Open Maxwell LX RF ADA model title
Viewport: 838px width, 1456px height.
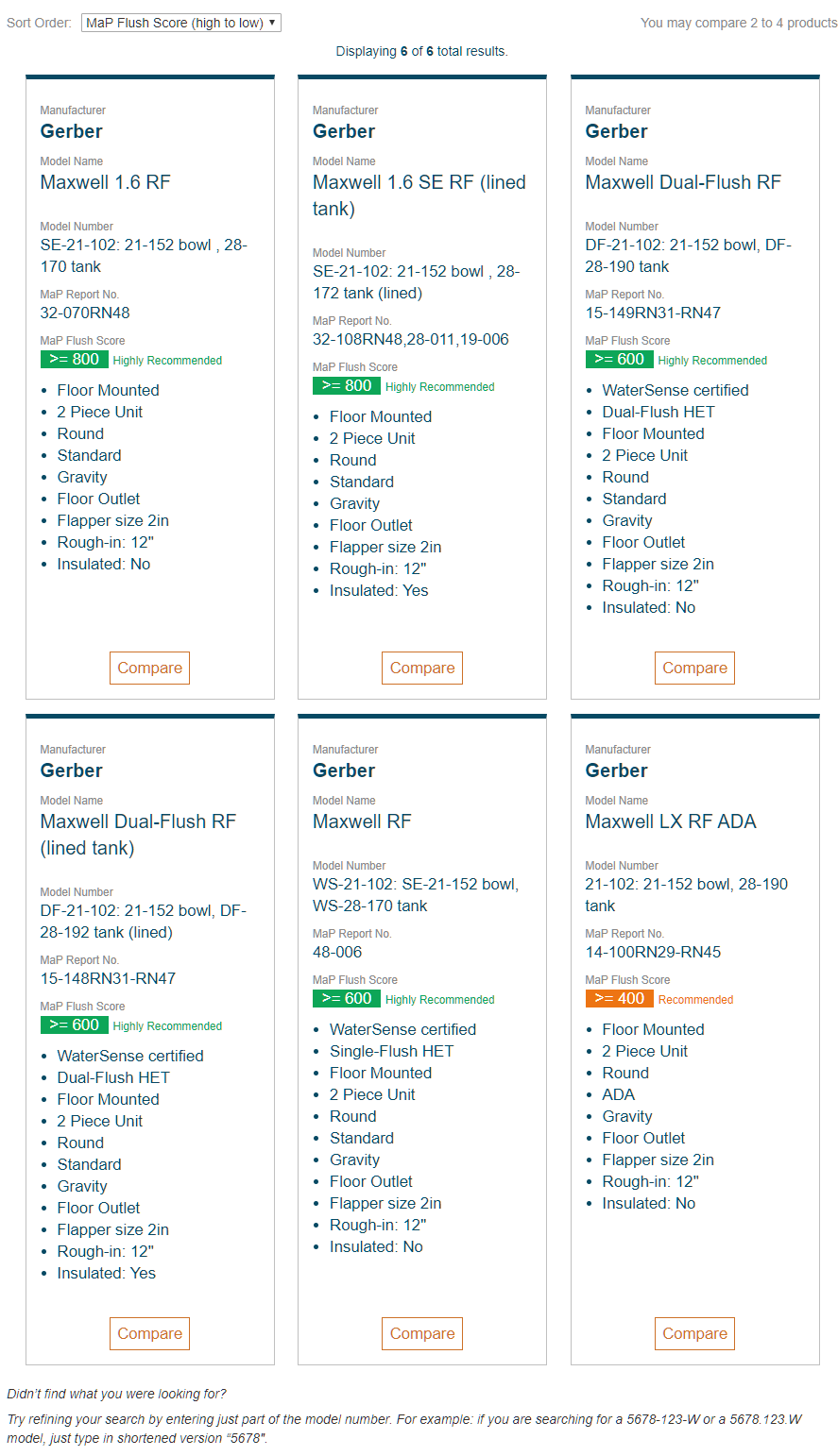click(x=671, y=821)
